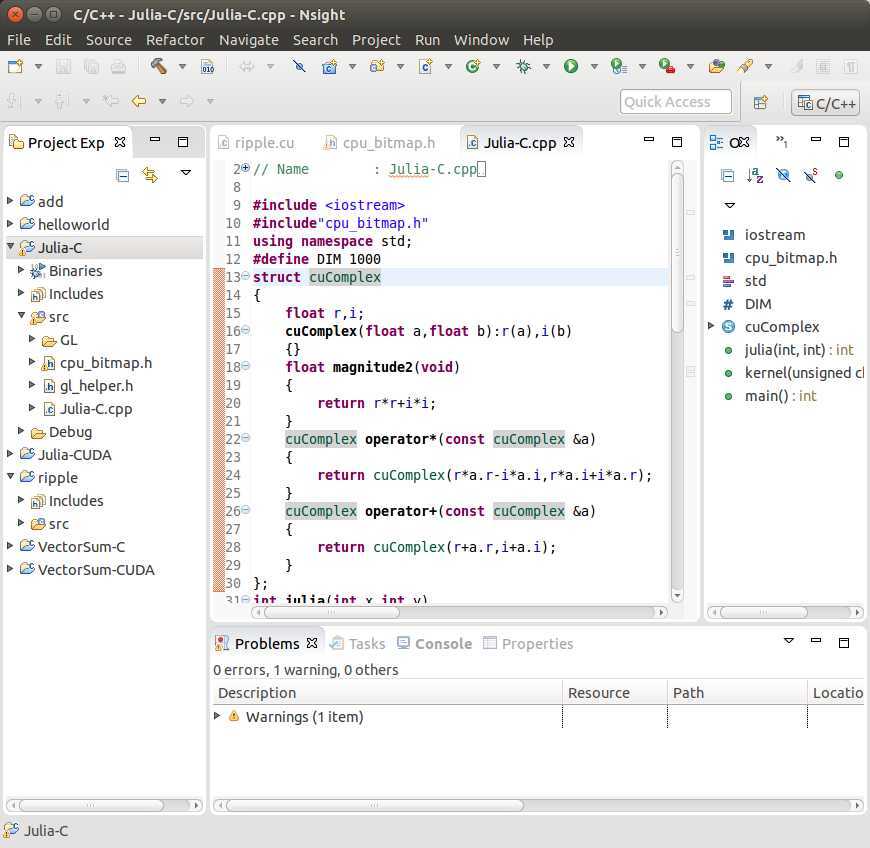
Task: Toggle Link with Editor in Project Explorer
Action: [x=150, y=175]
